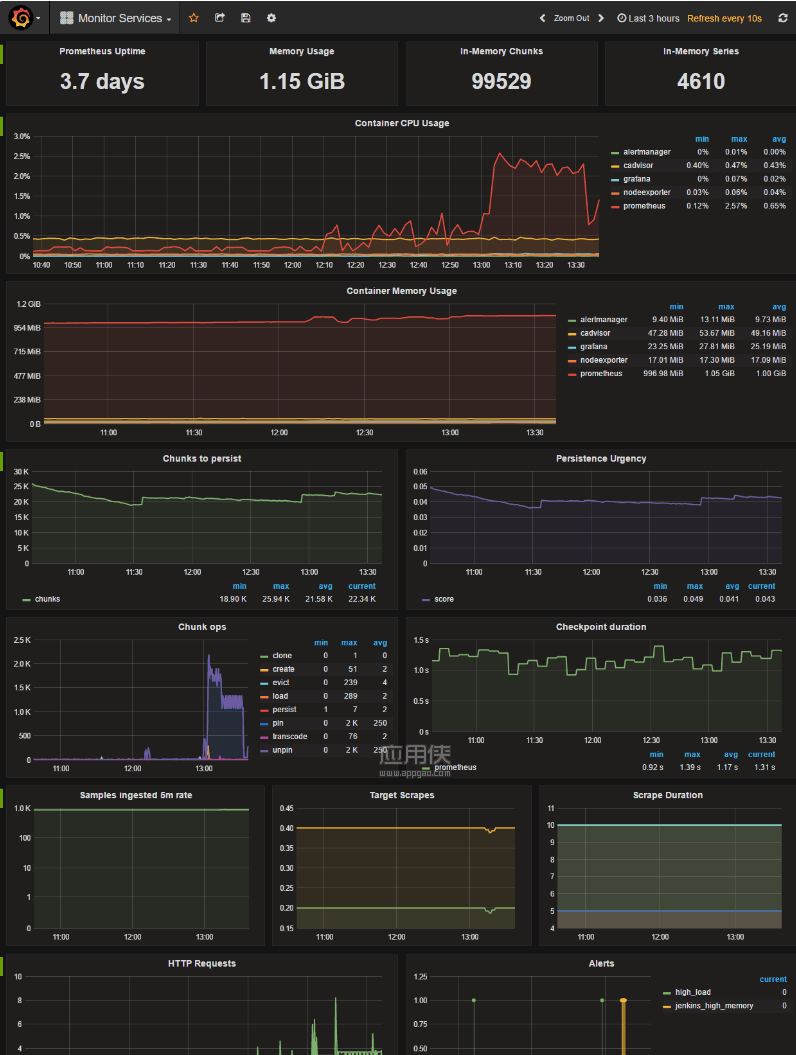Open Checkpoint duration panel title
796x1055 pixels.
(x=601, y=626)
